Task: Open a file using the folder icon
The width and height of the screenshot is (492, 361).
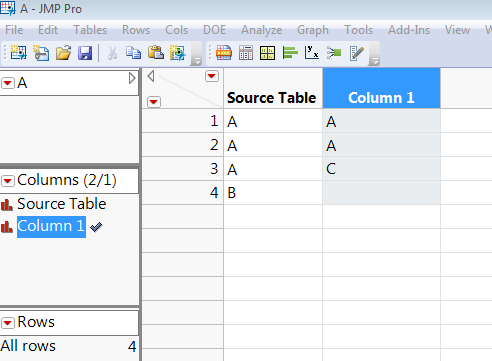Action: tap(63, 53)
